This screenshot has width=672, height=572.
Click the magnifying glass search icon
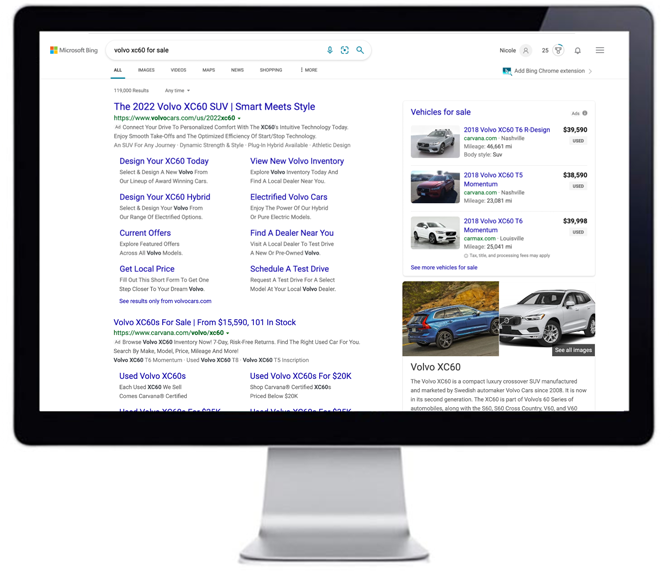pos(360,50)
